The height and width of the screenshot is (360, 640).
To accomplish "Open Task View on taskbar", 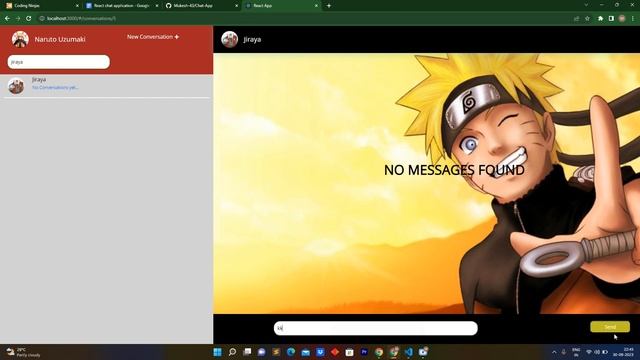I will [247, 352].
